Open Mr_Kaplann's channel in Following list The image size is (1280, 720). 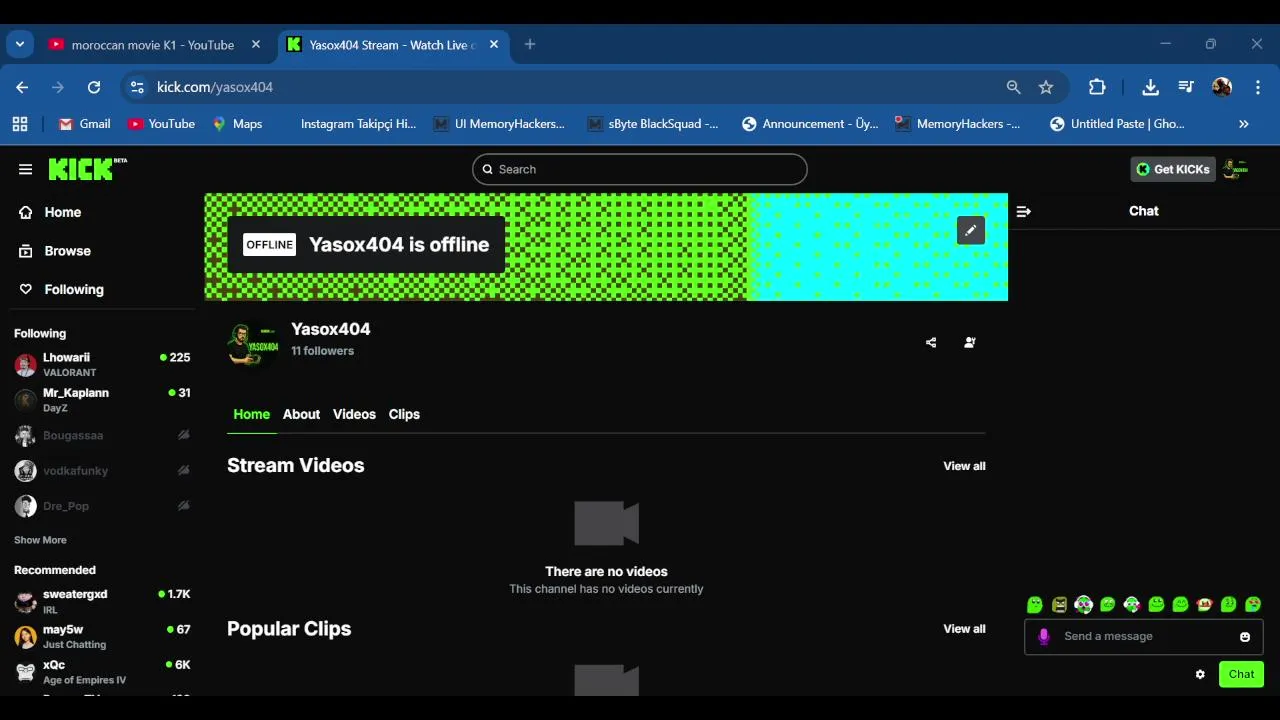102,400
